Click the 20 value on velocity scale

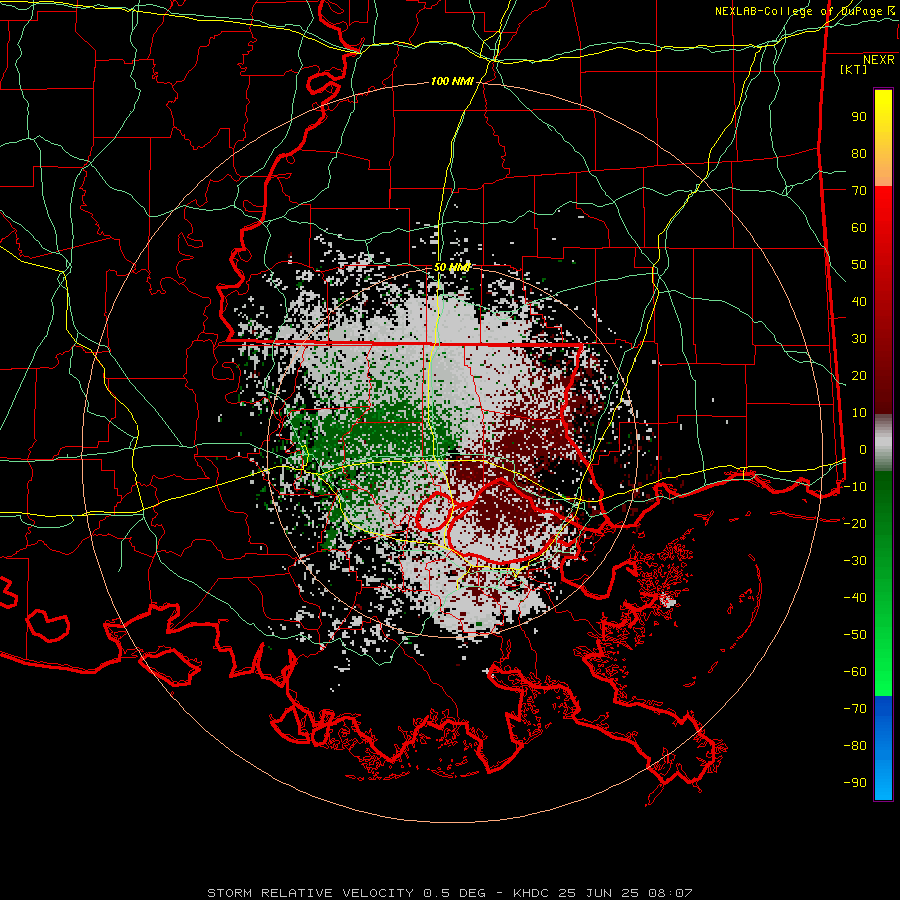coord(859,375)
